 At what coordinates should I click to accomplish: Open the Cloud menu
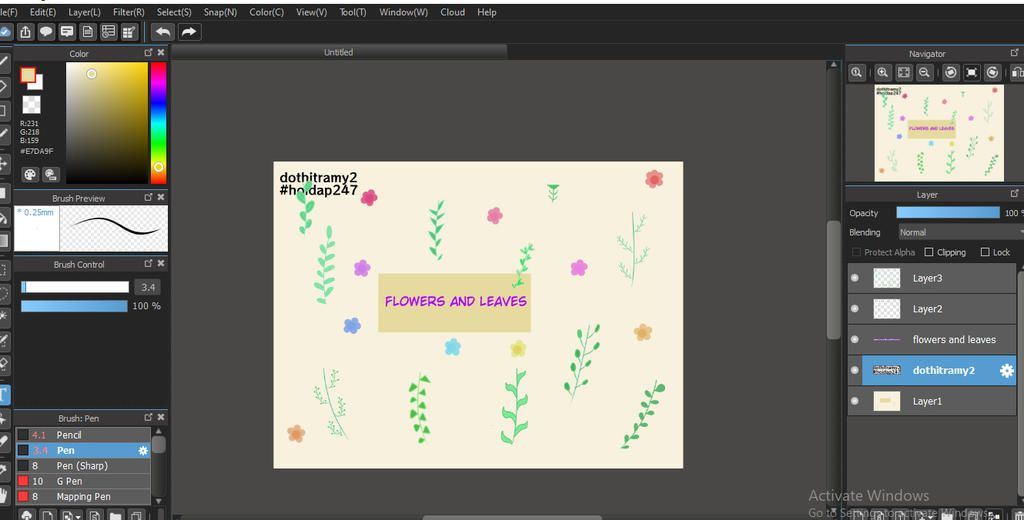(x=453, y=12)
